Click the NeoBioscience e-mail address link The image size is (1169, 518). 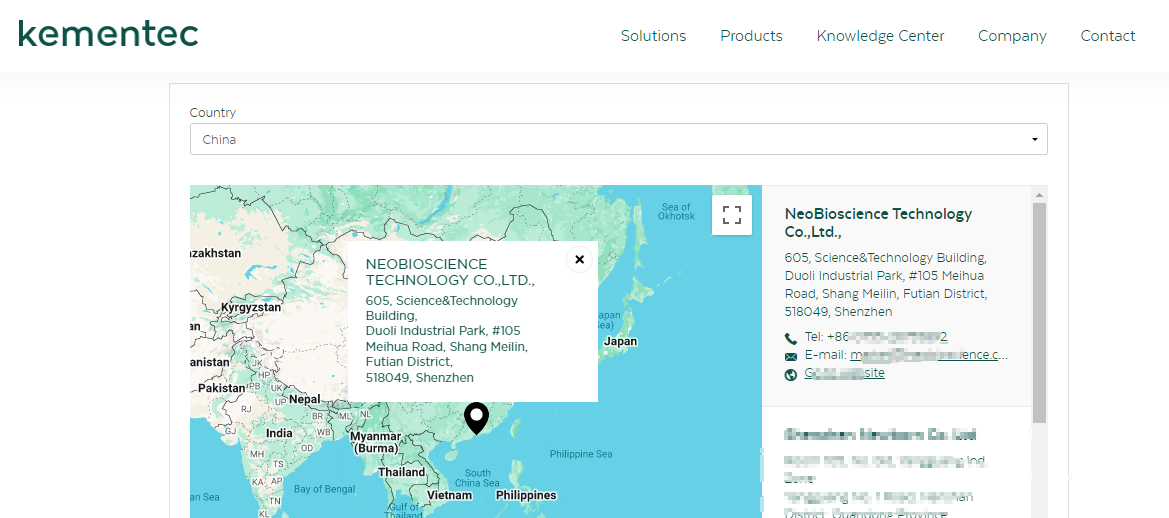point(929,355)
